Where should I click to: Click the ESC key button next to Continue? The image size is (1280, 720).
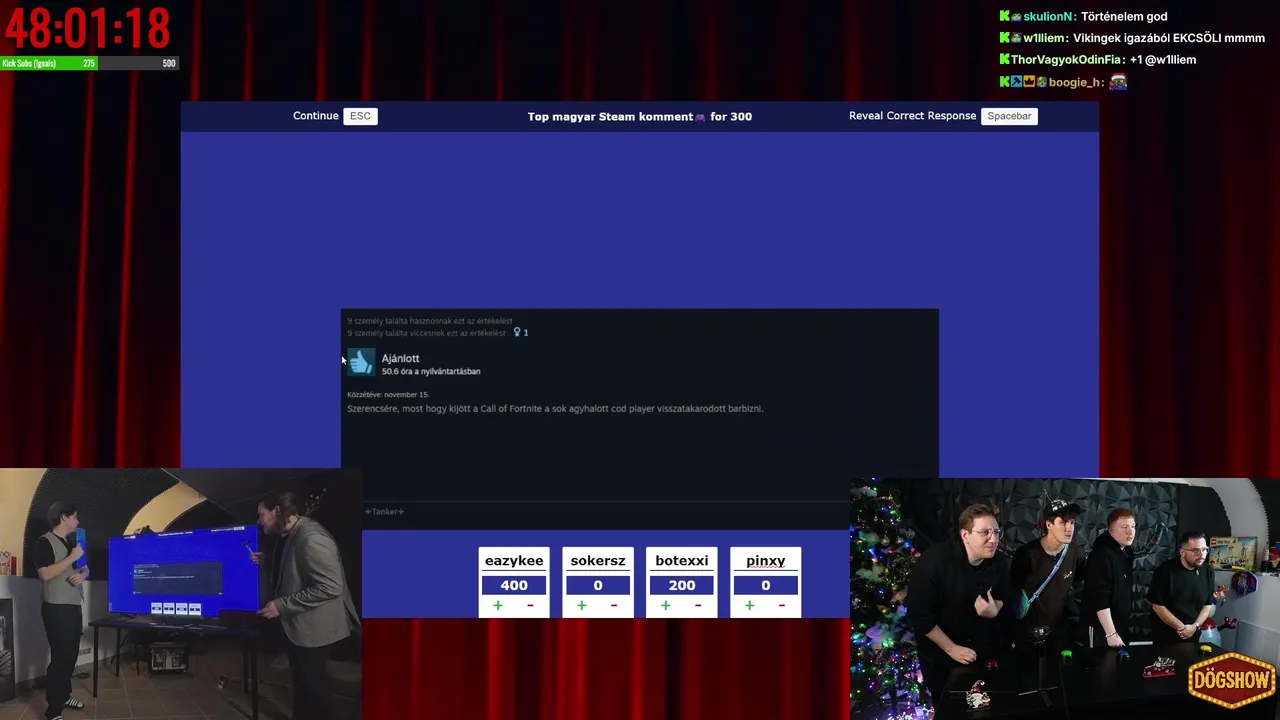click(360, 116)
